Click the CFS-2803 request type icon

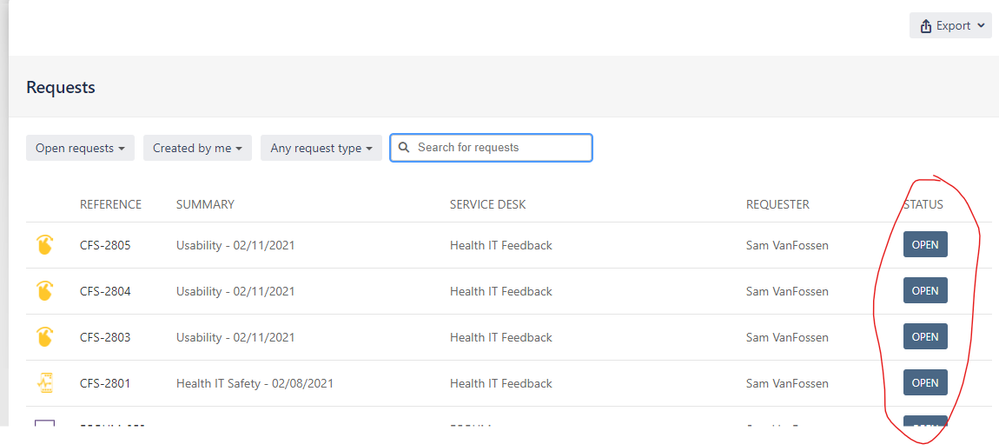[45, 338]
